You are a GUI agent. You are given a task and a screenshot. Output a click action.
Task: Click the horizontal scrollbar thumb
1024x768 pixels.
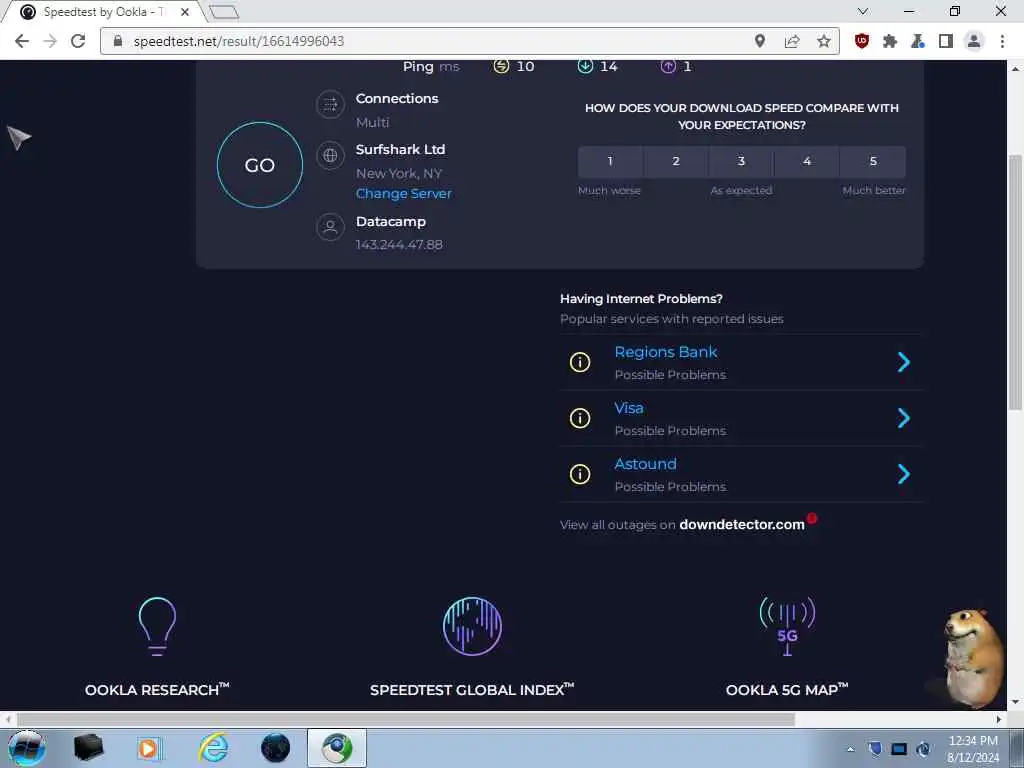tap(406, 719)
